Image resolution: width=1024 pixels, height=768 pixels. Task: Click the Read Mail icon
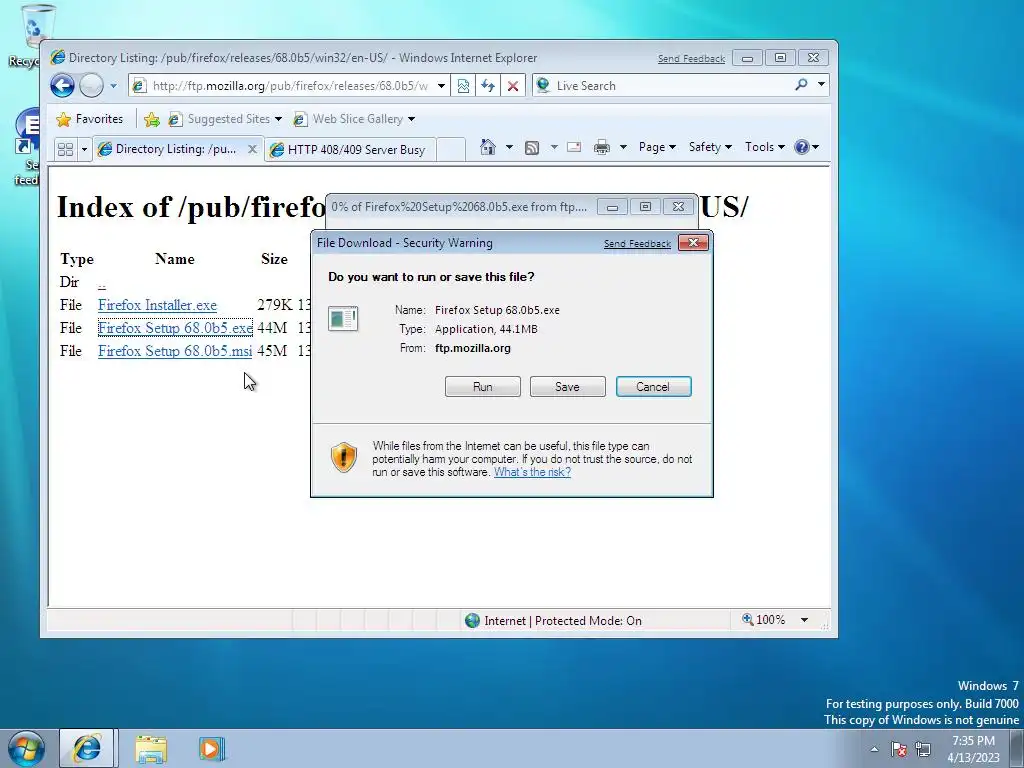(x=574, y=147)
